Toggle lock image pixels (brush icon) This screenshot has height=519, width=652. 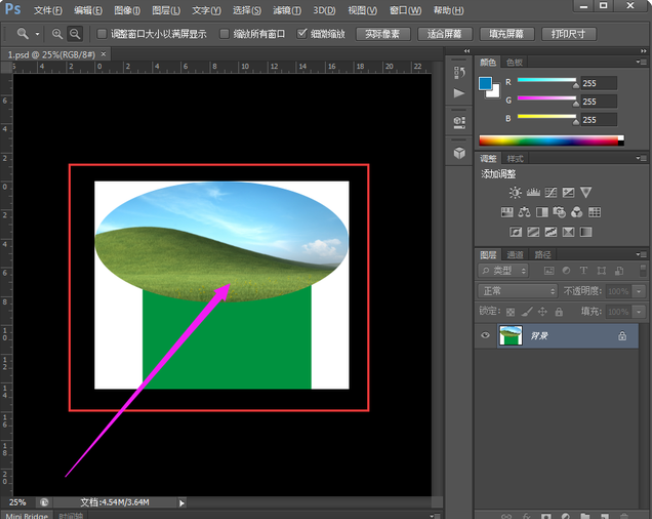pyautogui.click(x=527, y=311)
